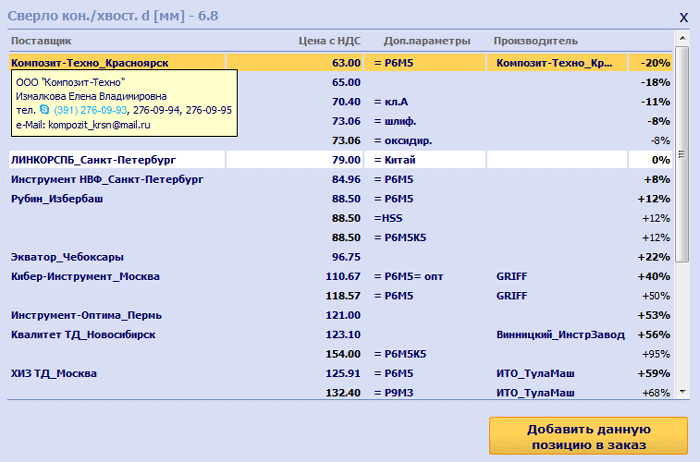
Task: Select supplier Кибер-Инструмент_Москва
Action: point(85,276)
